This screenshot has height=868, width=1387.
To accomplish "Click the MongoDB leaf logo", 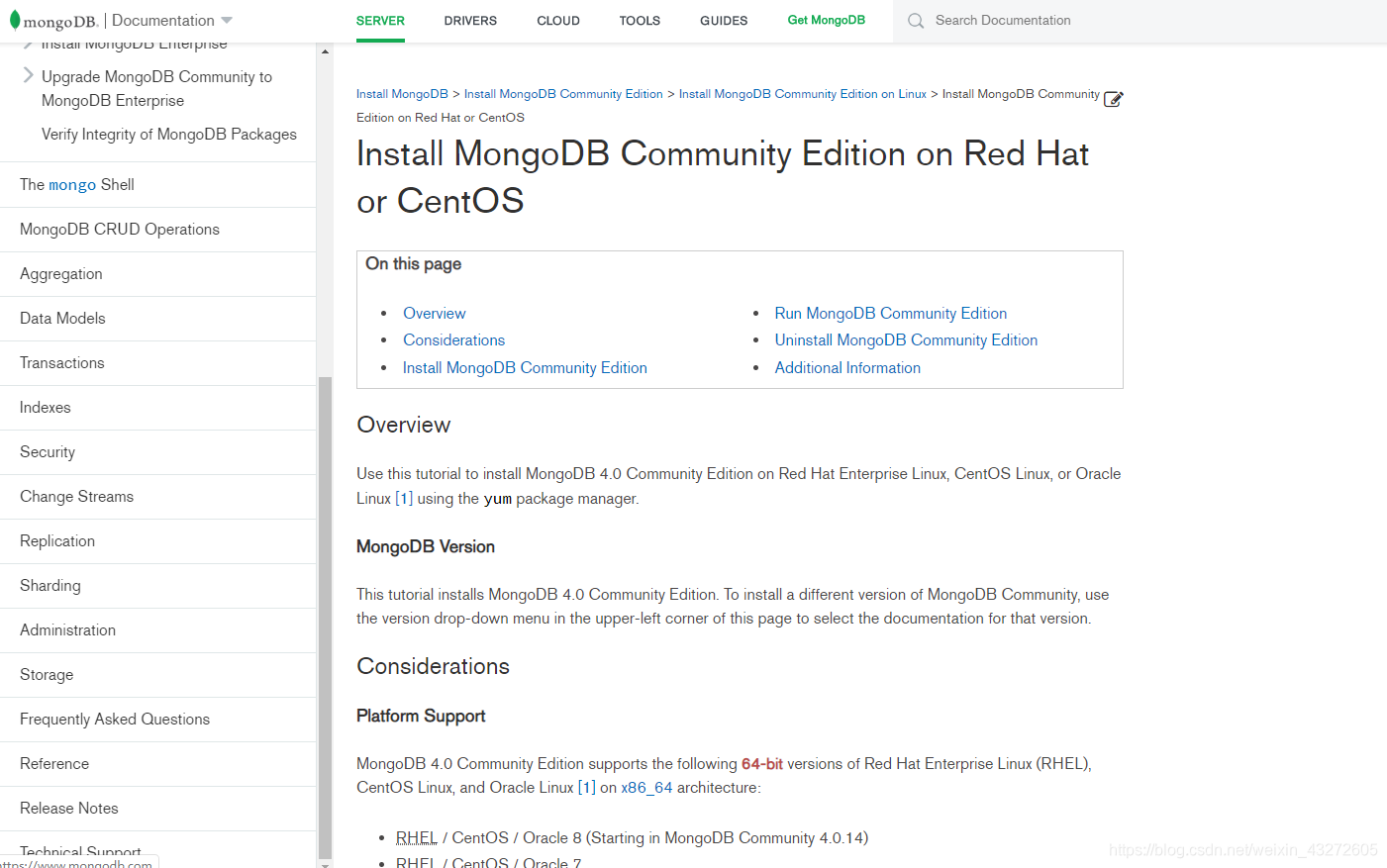I will 15,20.
